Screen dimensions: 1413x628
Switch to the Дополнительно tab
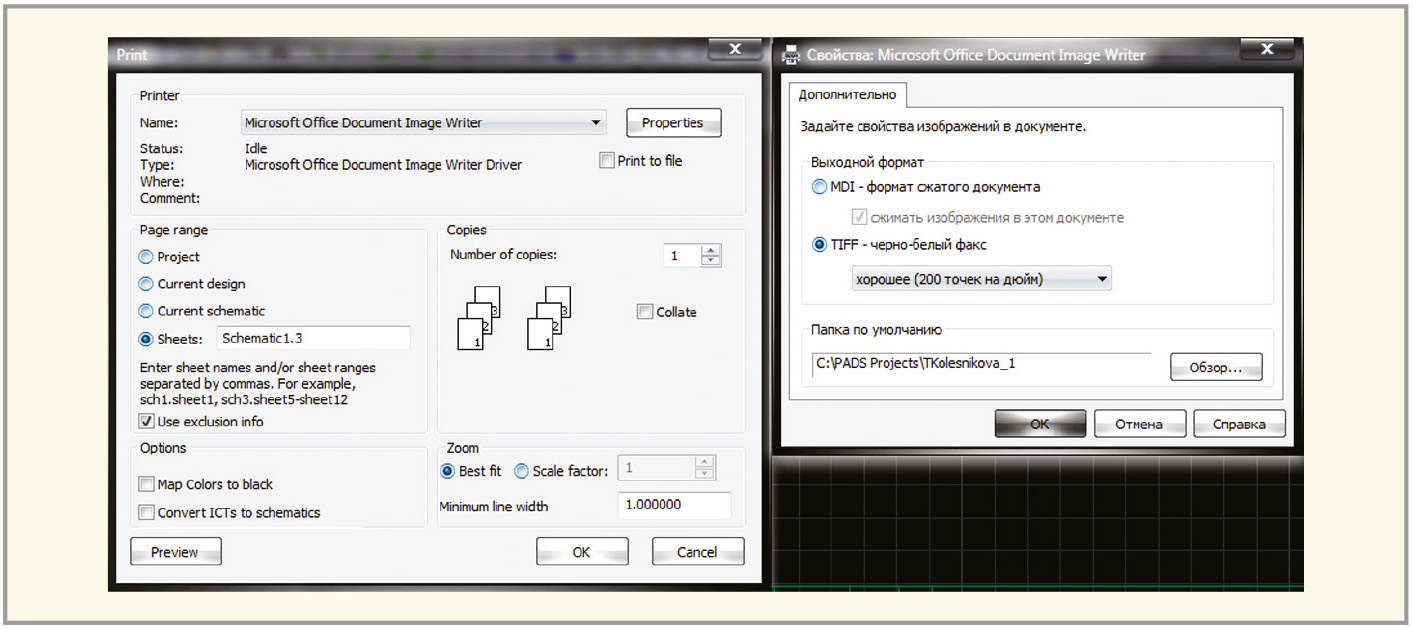click(x=847, y=95)
